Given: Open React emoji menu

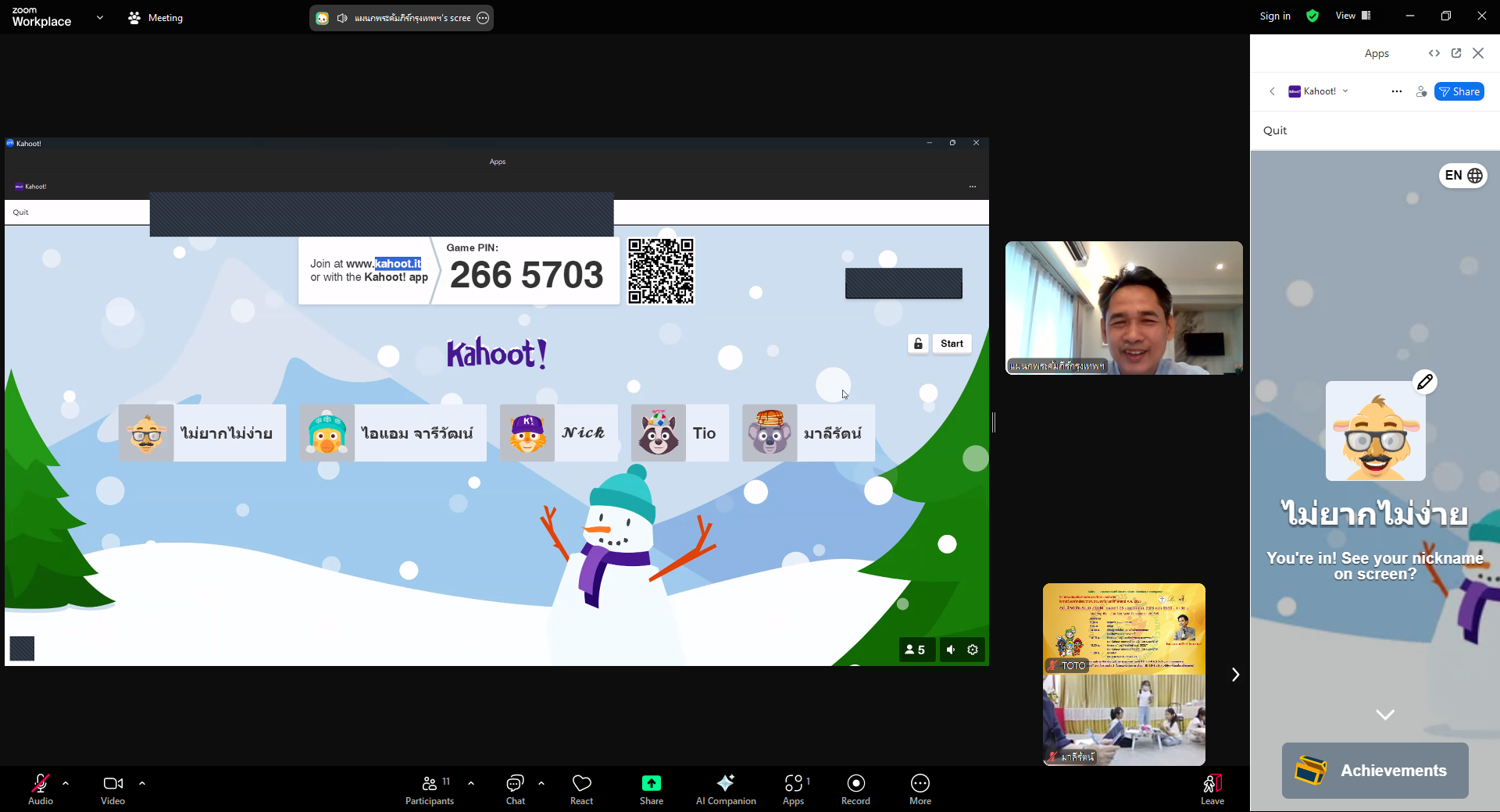Looking at the screenshot, I should (x=582, y=789).
